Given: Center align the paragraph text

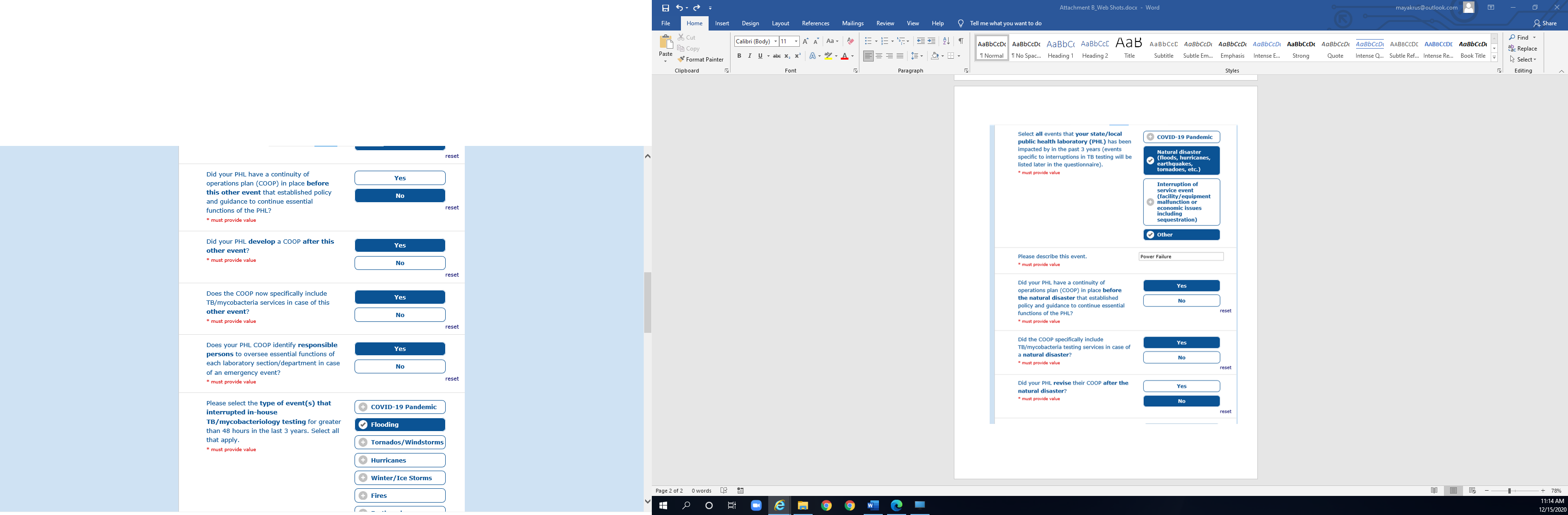Looking at the screenshot, I should [x=879, y=56].
